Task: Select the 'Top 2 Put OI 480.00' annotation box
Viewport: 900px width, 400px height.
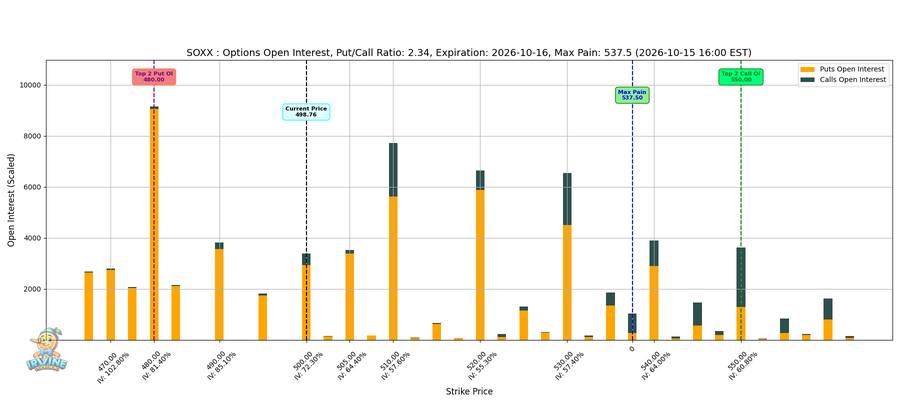Action: [154, 76]
